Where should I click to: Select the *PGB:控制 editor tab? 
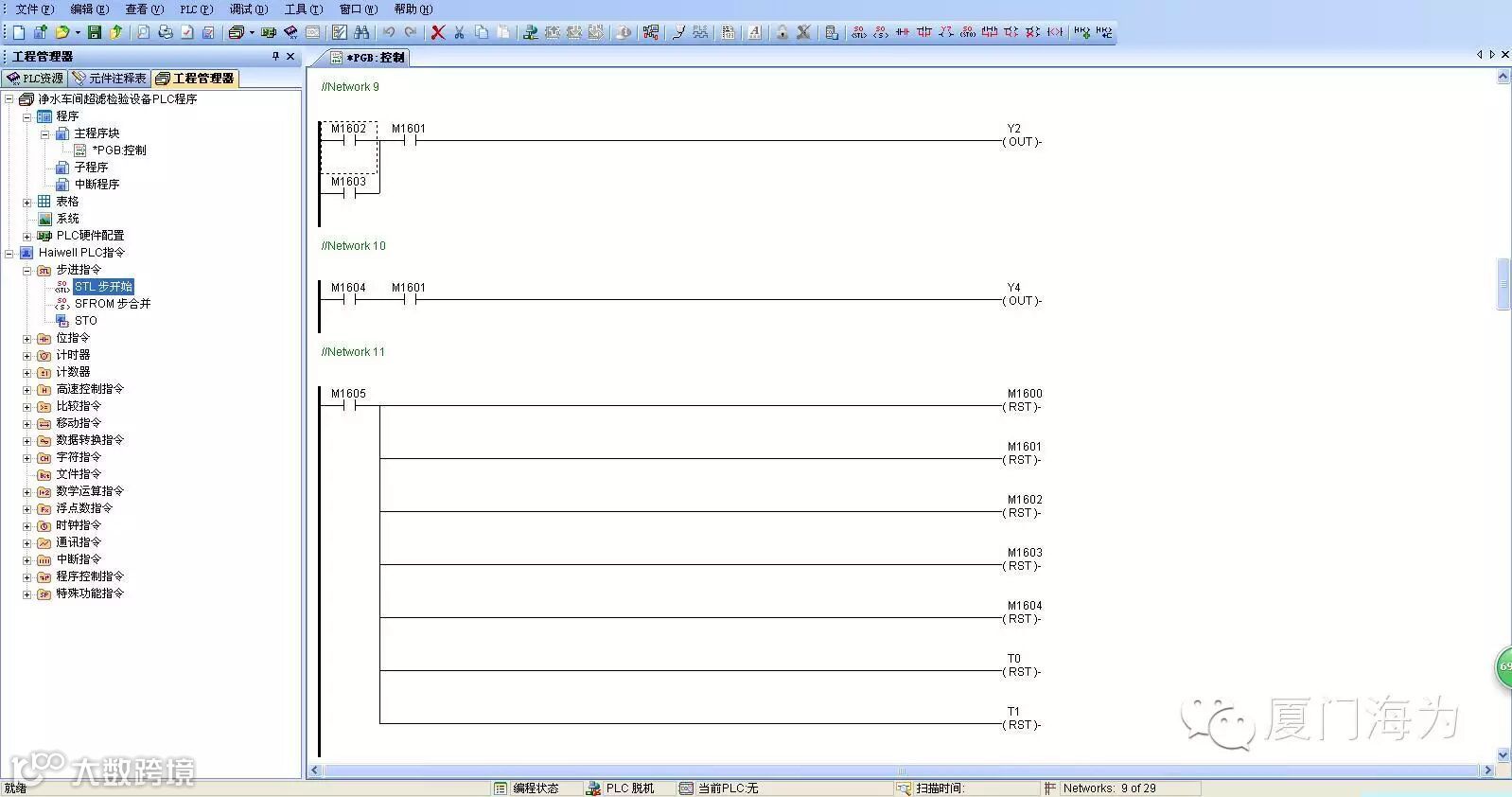coord(369,58)
